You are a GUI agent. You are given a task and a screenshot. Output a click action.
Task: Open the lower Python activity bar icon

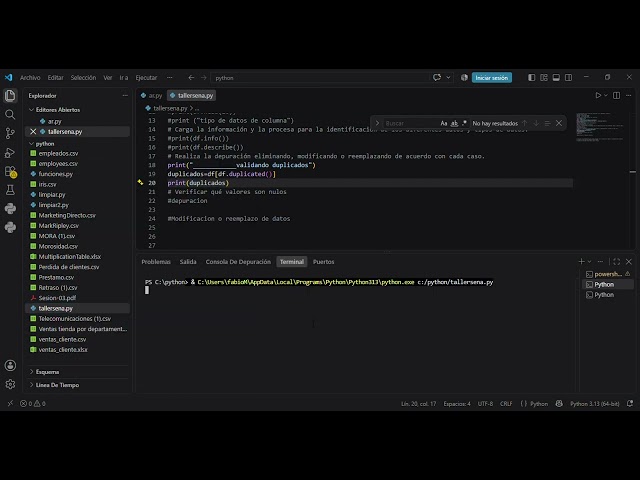point(10,227)
